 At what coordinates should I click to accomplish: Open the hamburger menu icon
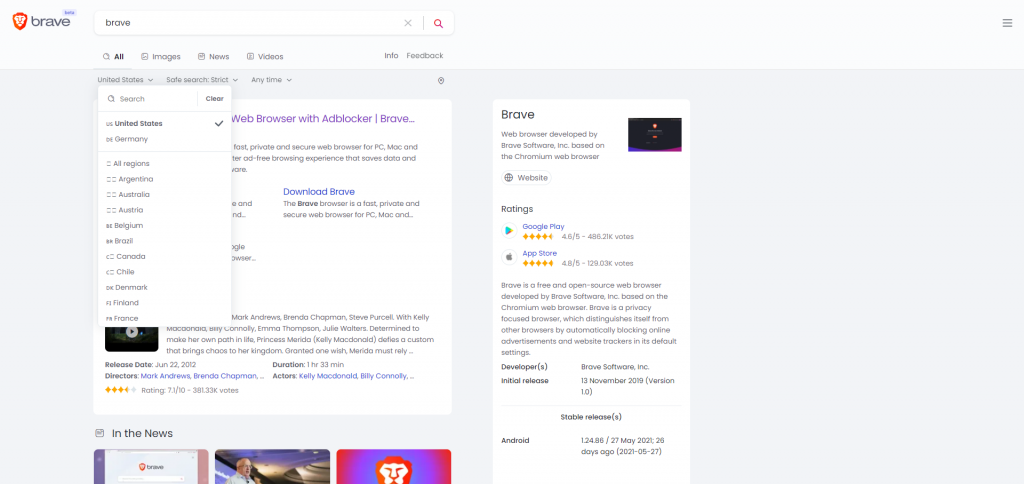[1006, 23]
